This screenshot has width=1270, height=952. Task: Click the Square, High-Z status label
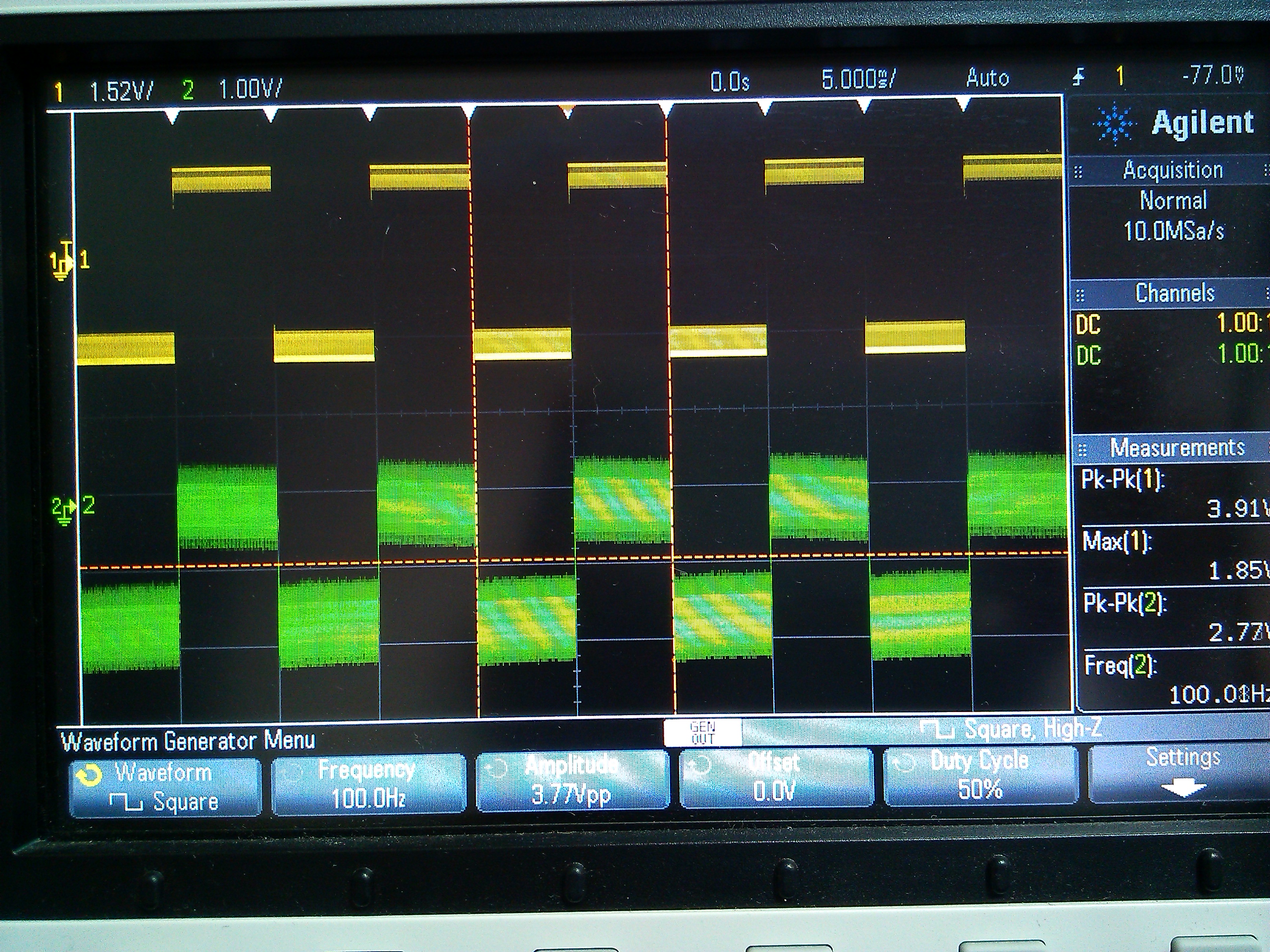(1033, 729)
